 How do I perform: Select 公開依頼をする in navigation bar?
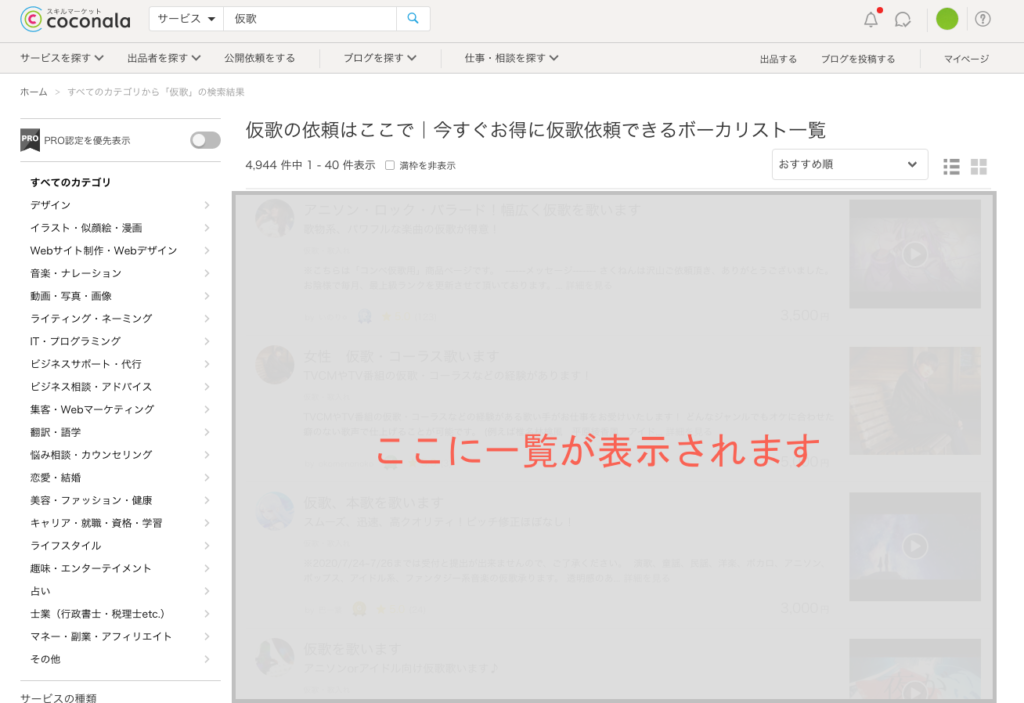click(x=260, y=58)
